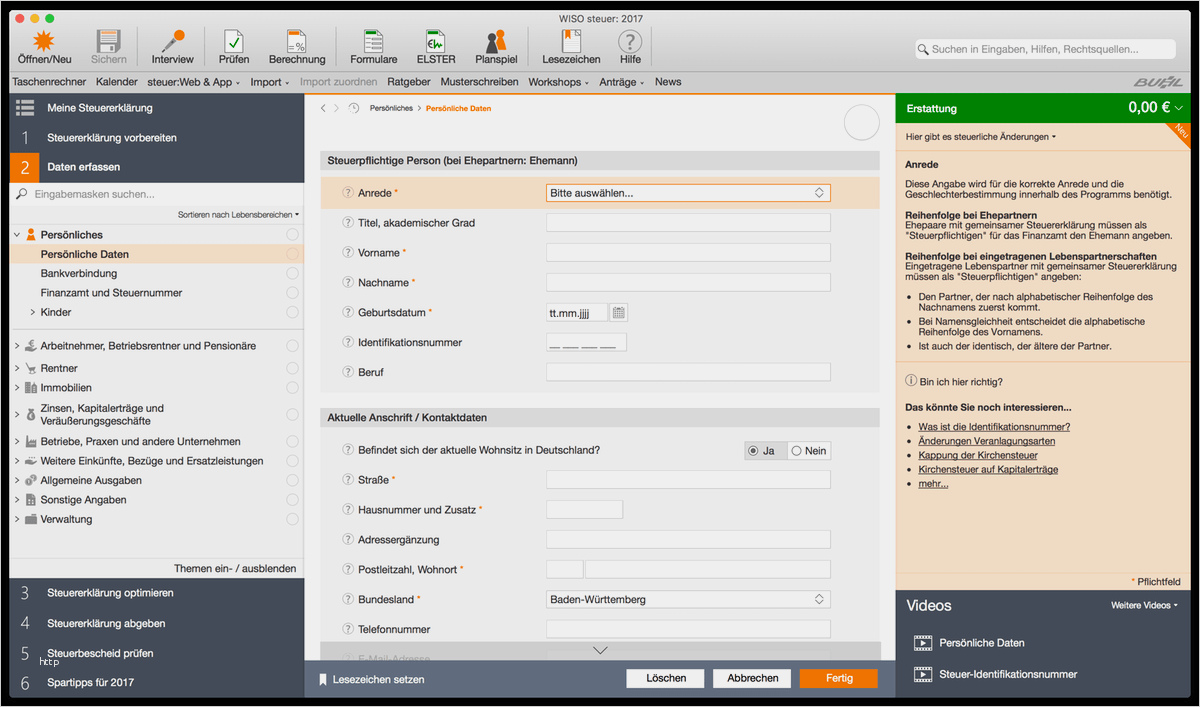Open the Workshops menu

point(558,82)
